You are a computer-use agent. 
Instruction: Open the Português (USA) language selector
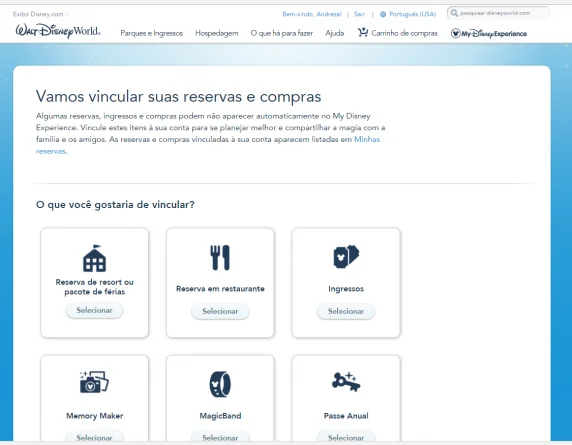pyautogui.click(x=412, y=14)
